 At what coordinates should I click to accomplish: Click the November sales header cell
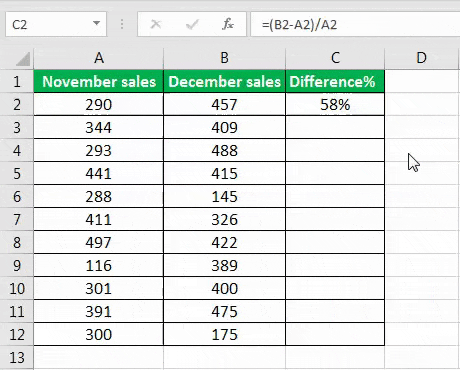99,81
